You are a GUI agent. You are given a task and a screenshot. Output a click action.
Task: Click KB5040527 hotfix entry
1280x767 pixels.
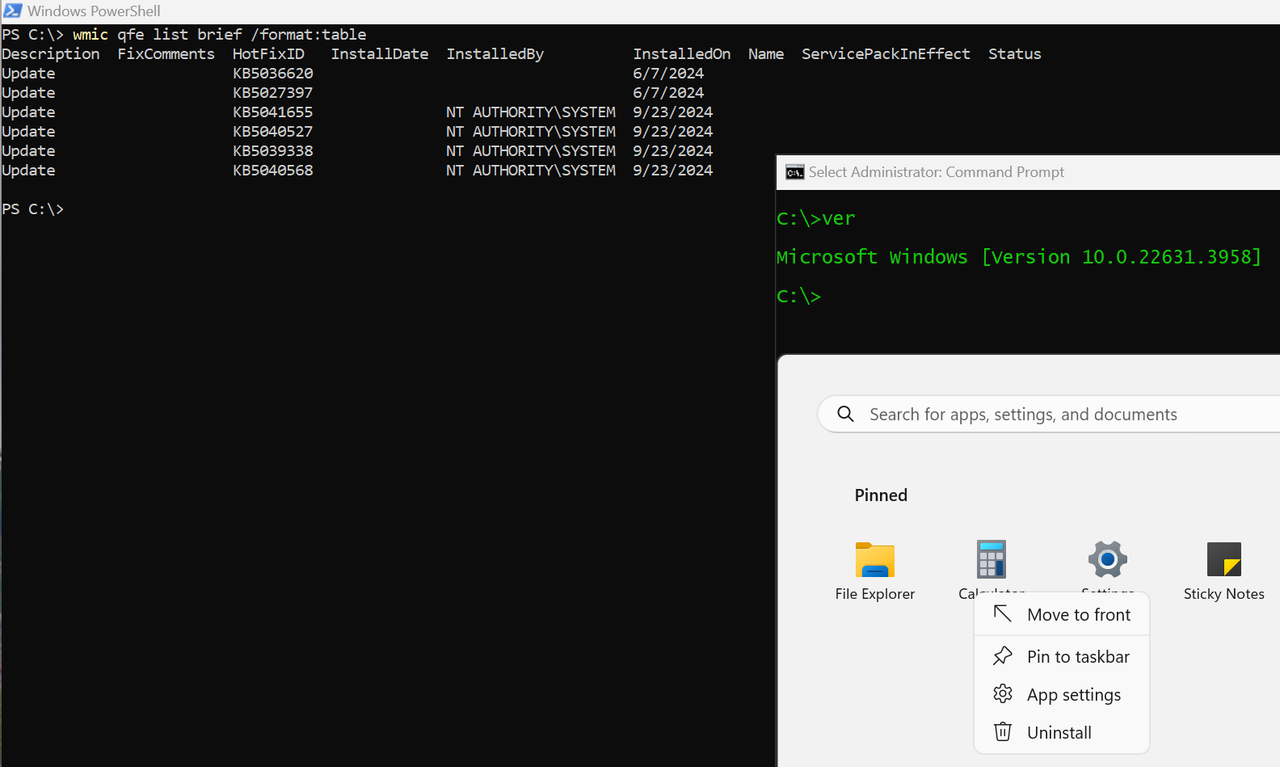273,131
